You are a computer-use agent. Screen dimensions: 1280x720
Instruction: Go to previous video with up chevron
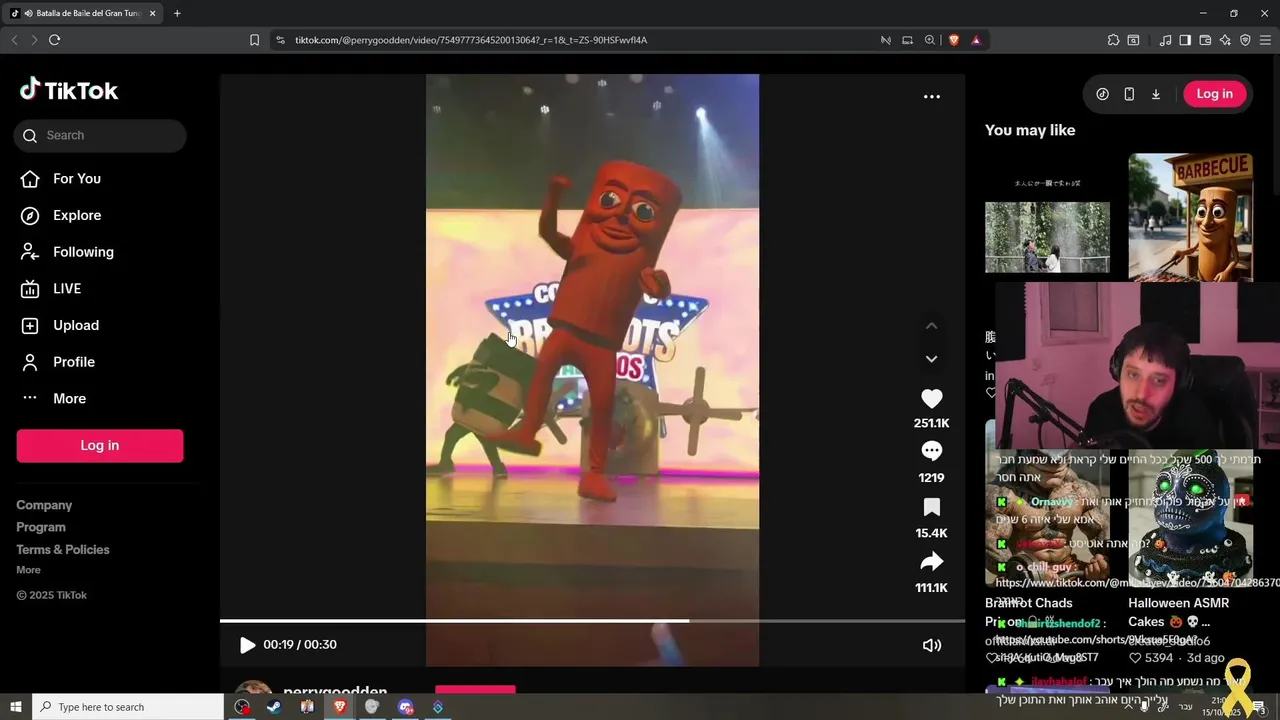(931, 326)
